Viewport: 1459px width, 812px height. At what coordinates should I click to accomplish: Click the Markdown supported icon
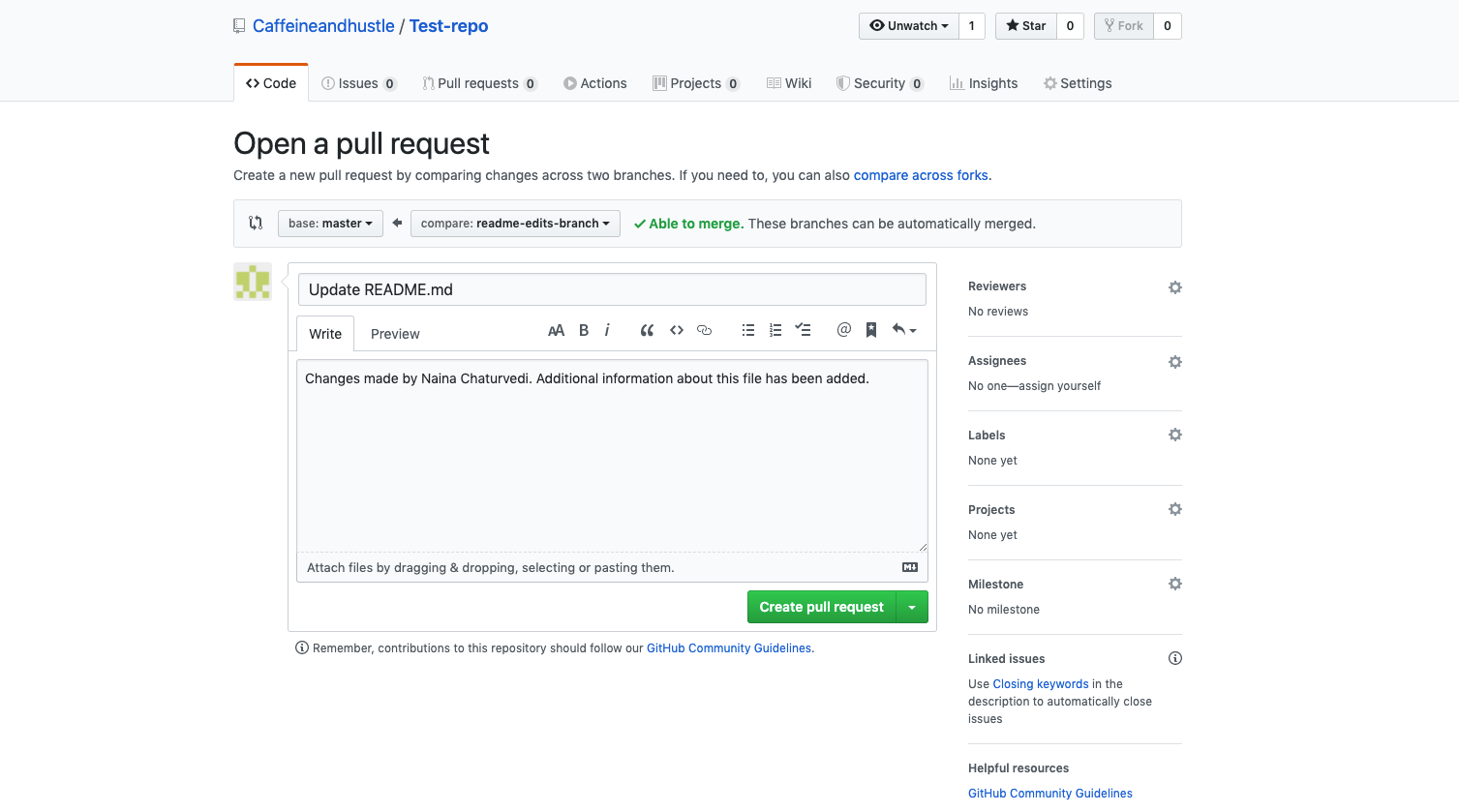[910, 567]
